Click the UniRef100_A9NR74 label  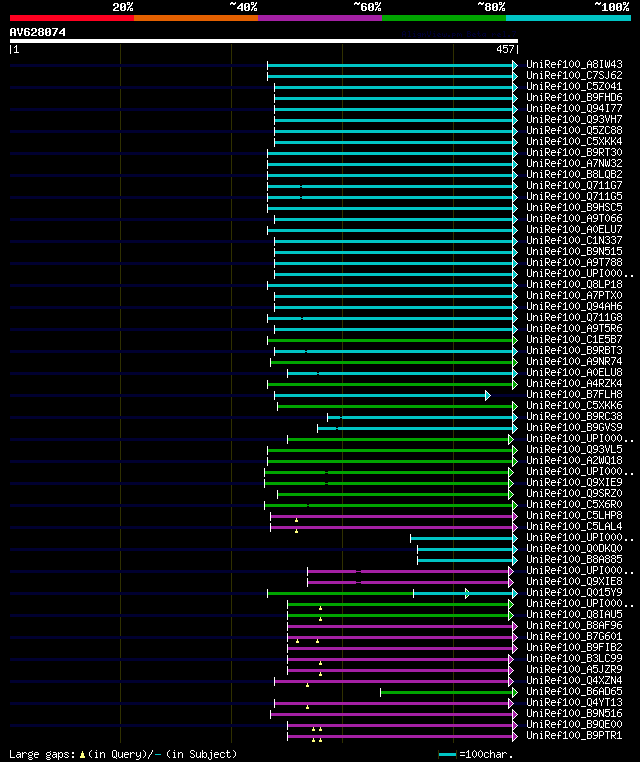pos(574,362)
